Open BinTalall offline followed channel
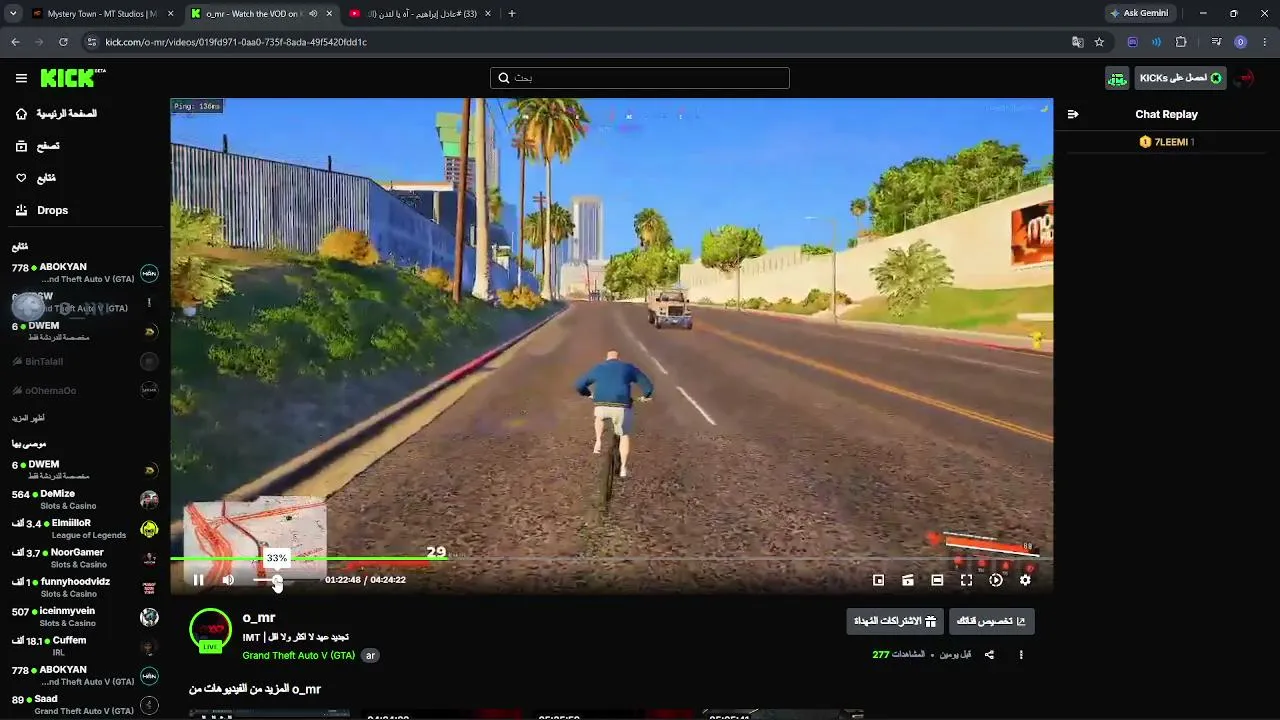Screen dimensions: 1280x720 click(85, 361)
